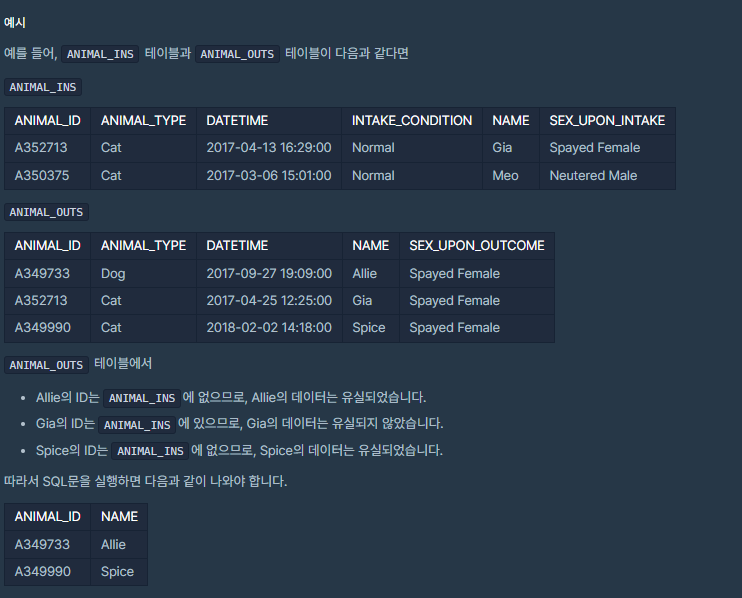Click ANIMAL_TYPE header in the ANIMAL_OUTS table

pos(143,246)
